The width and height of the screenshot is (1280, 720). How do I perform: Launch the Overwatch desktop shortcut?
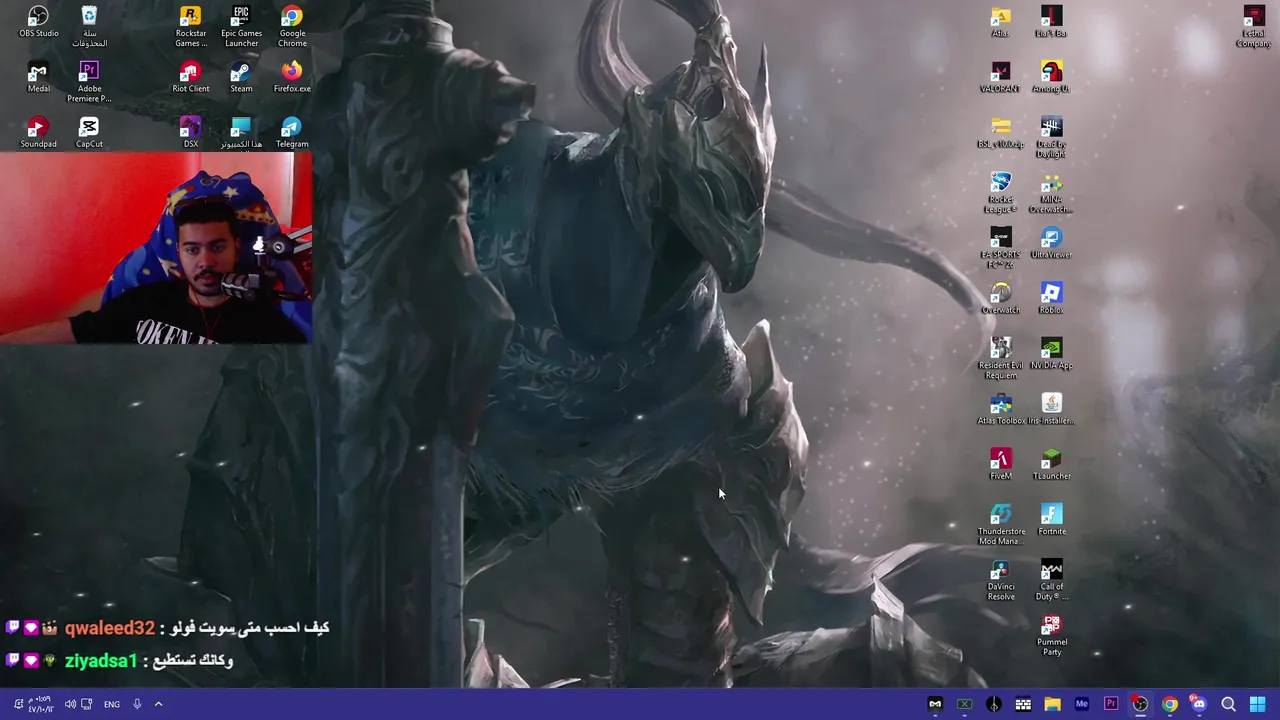1000,298
